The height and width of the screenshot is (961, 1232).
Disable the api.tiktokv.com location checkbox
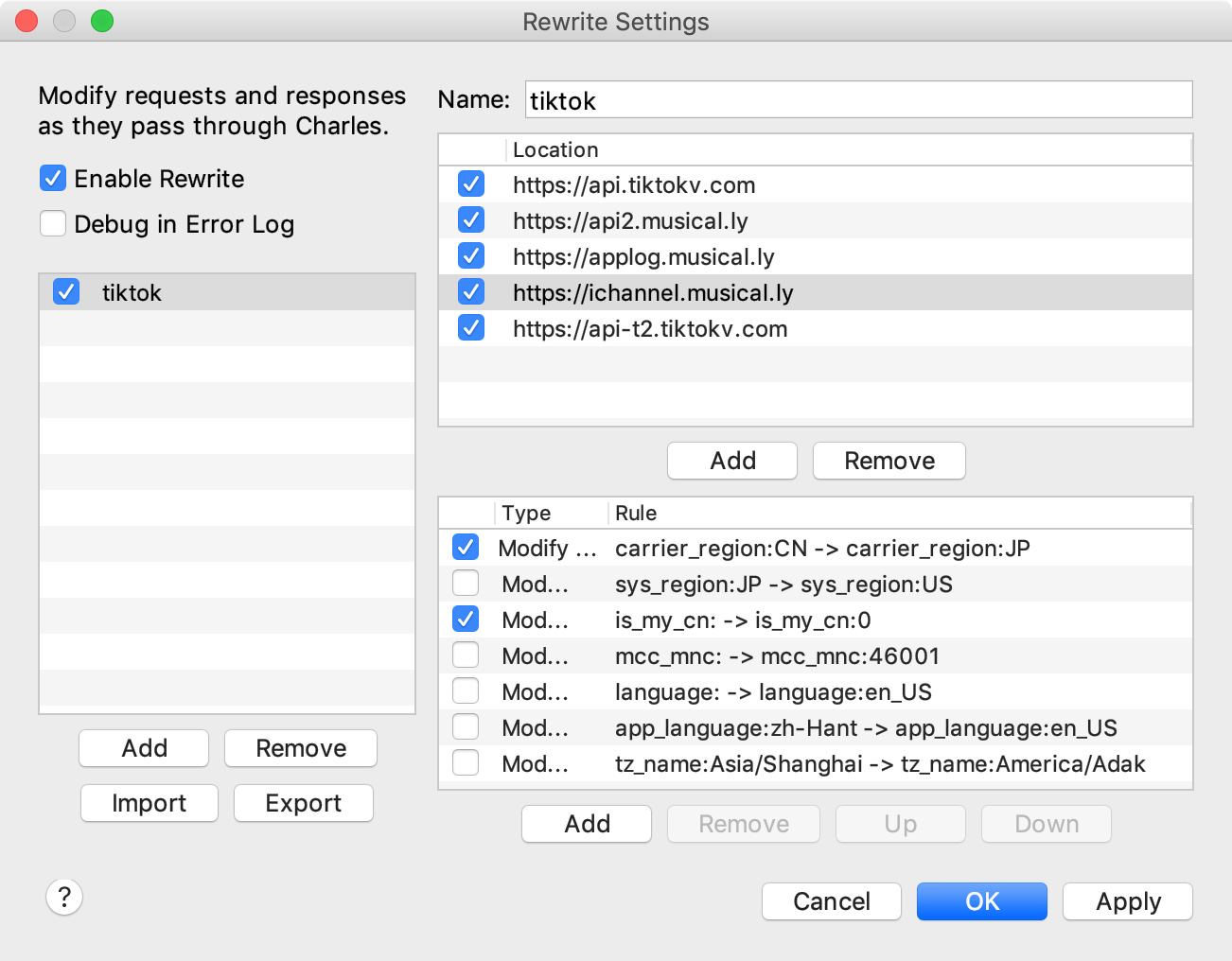pos(471,183)
